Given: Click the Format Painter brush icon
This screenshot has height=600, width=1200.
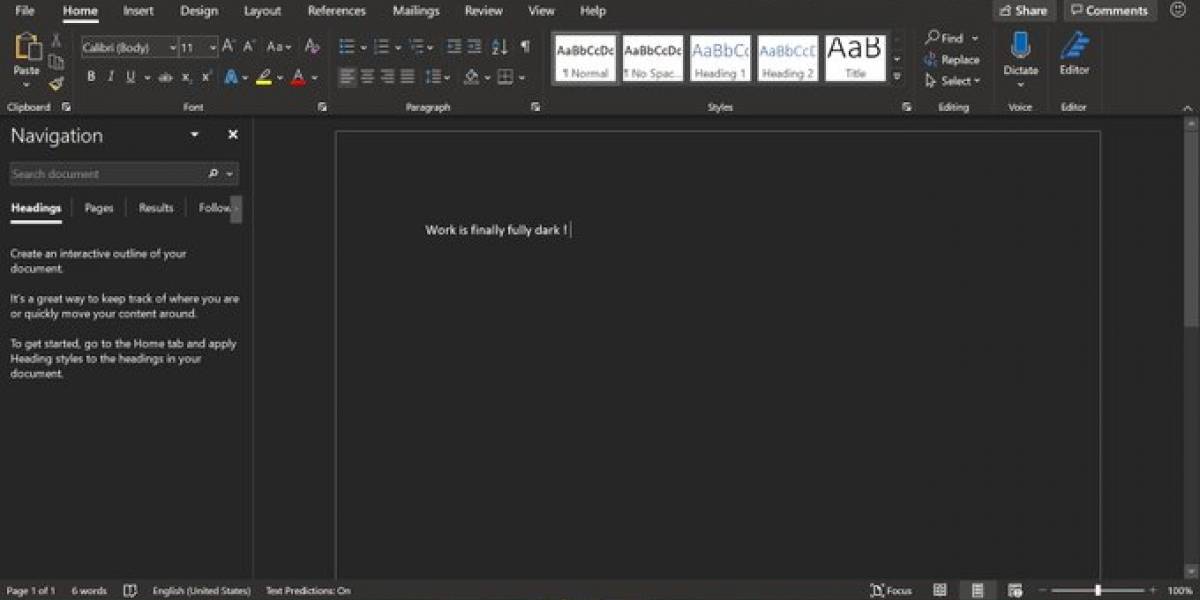Looking at the screenshot, I should [x=56, y=84].
